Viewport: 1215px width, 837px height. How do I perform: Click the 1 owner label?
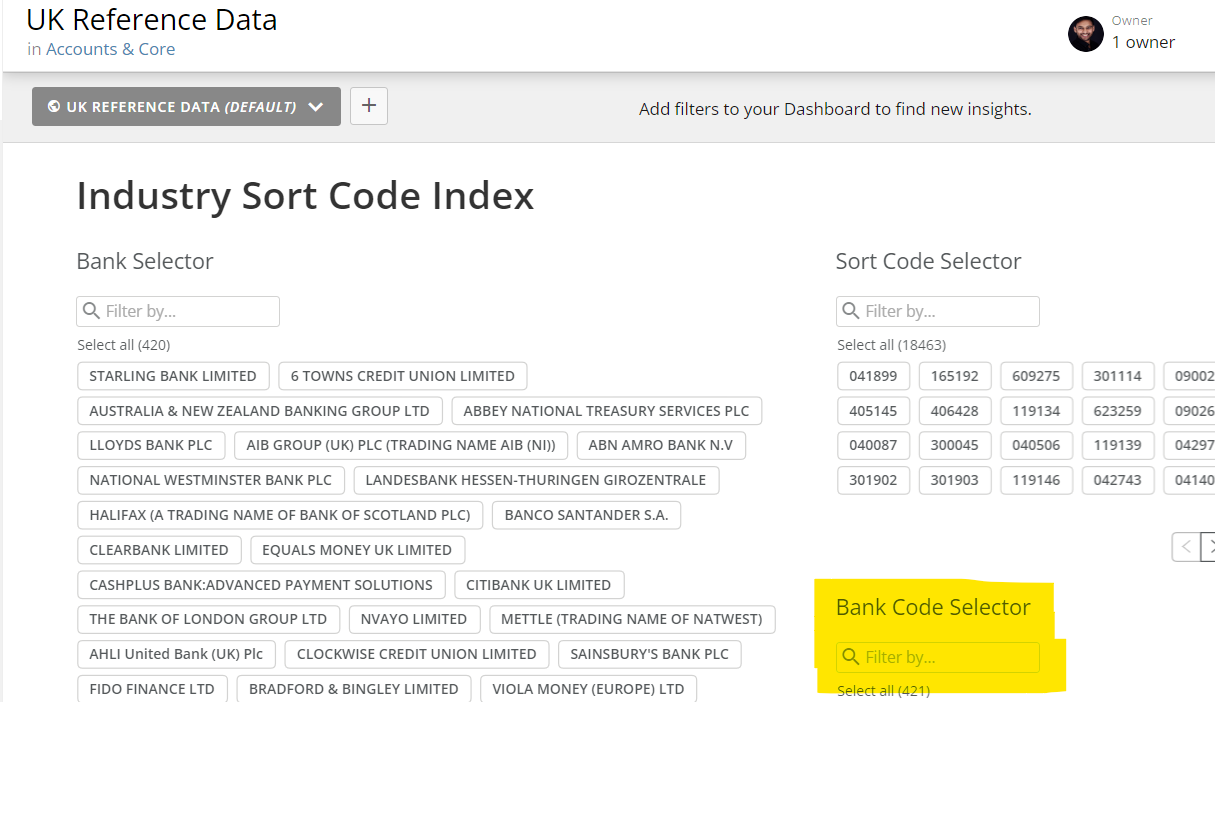pyautogui.click(x=1143, y=42)
